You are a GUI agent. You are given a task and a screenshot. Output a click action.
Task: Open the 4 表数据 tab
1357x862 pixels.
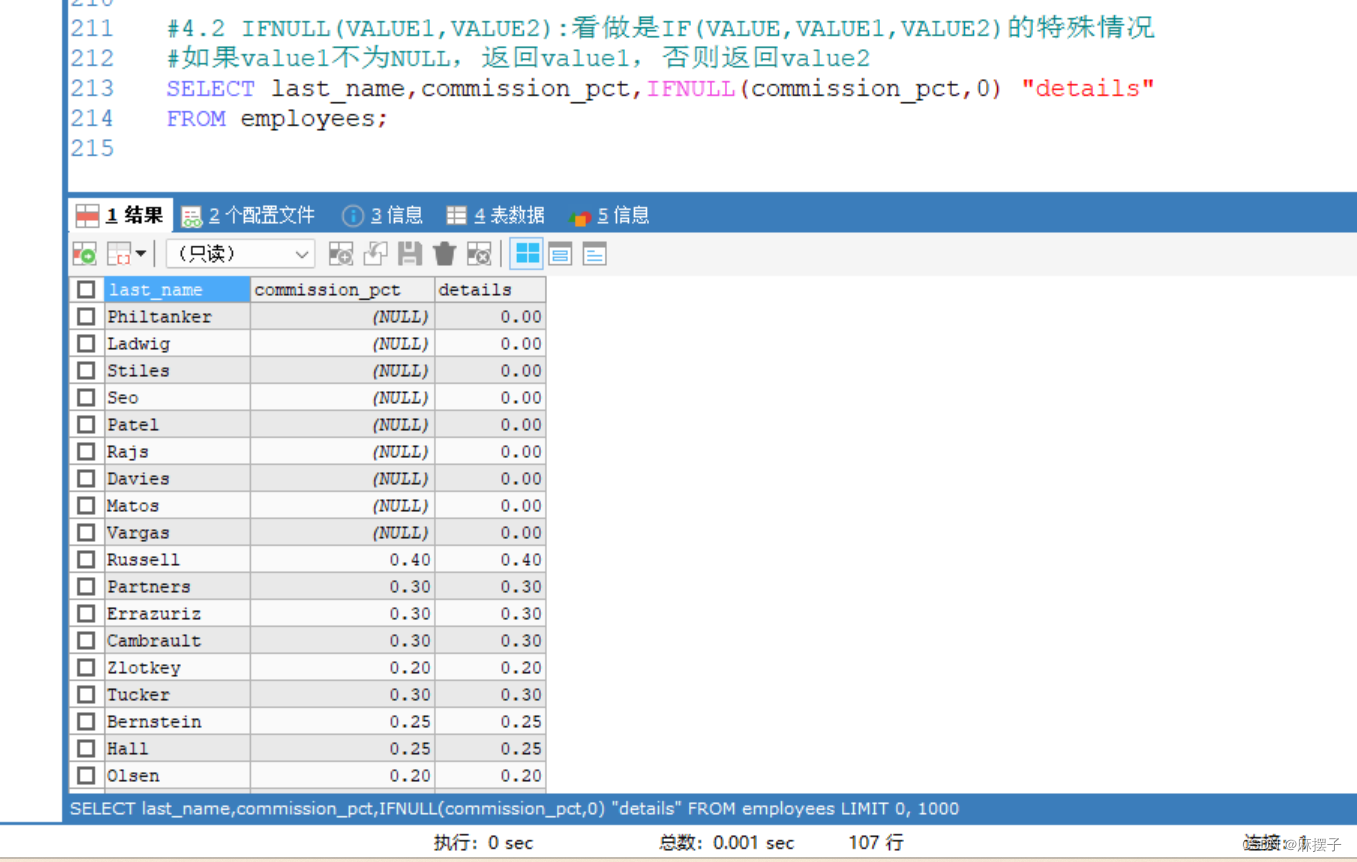coord(495,215)
